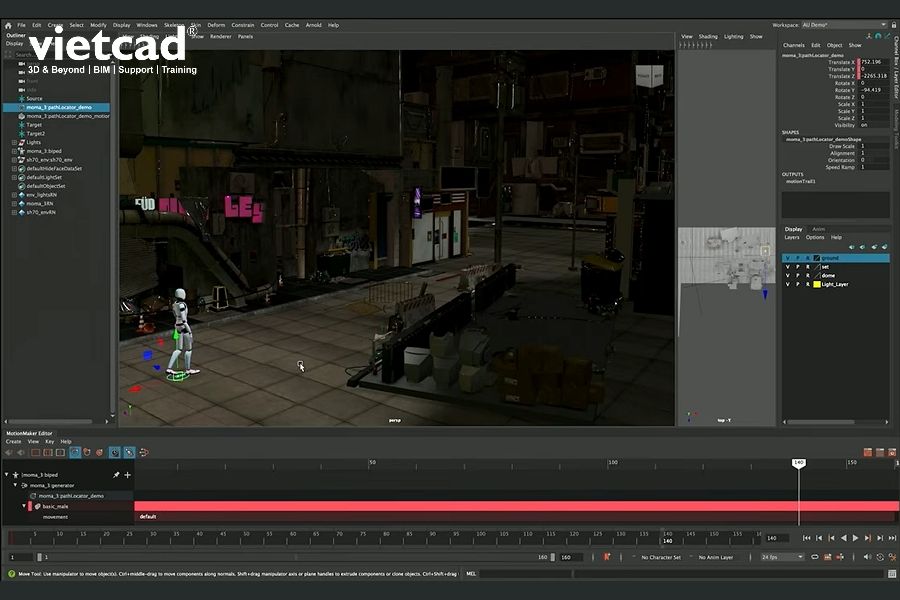This screenshot has height=600, width=900.
Task: Toggle playback P of the set layer
Action: pos(798,267)
